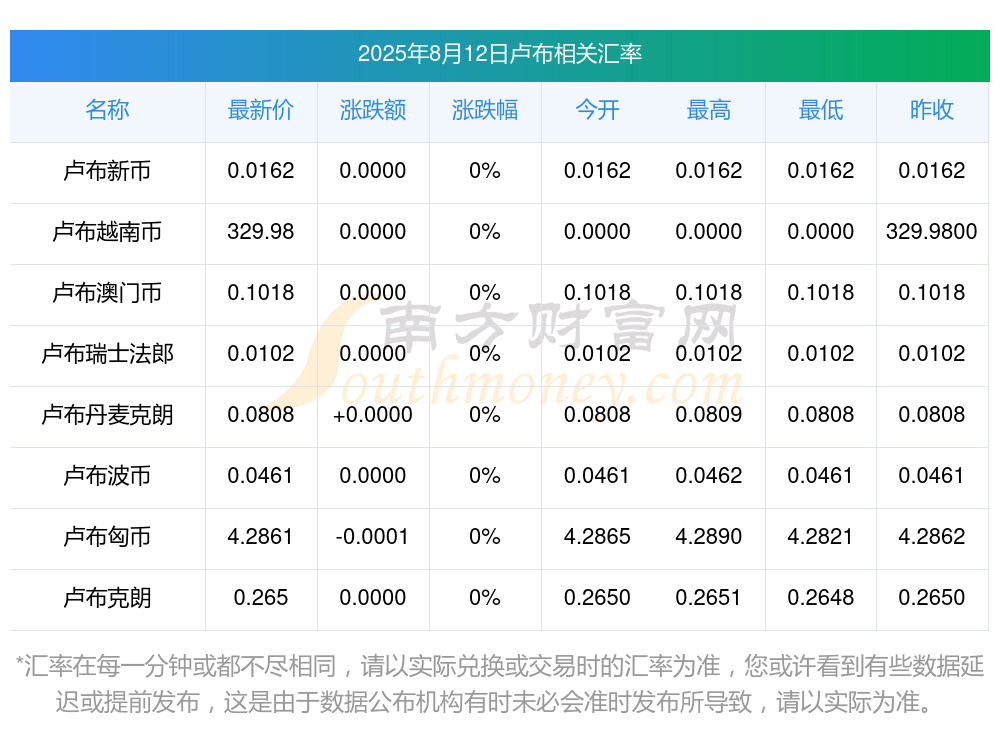Viewport: 1000px width, 733px height.
Task: Select the 卢布越南币 row name
Action: tap(107, 232)
